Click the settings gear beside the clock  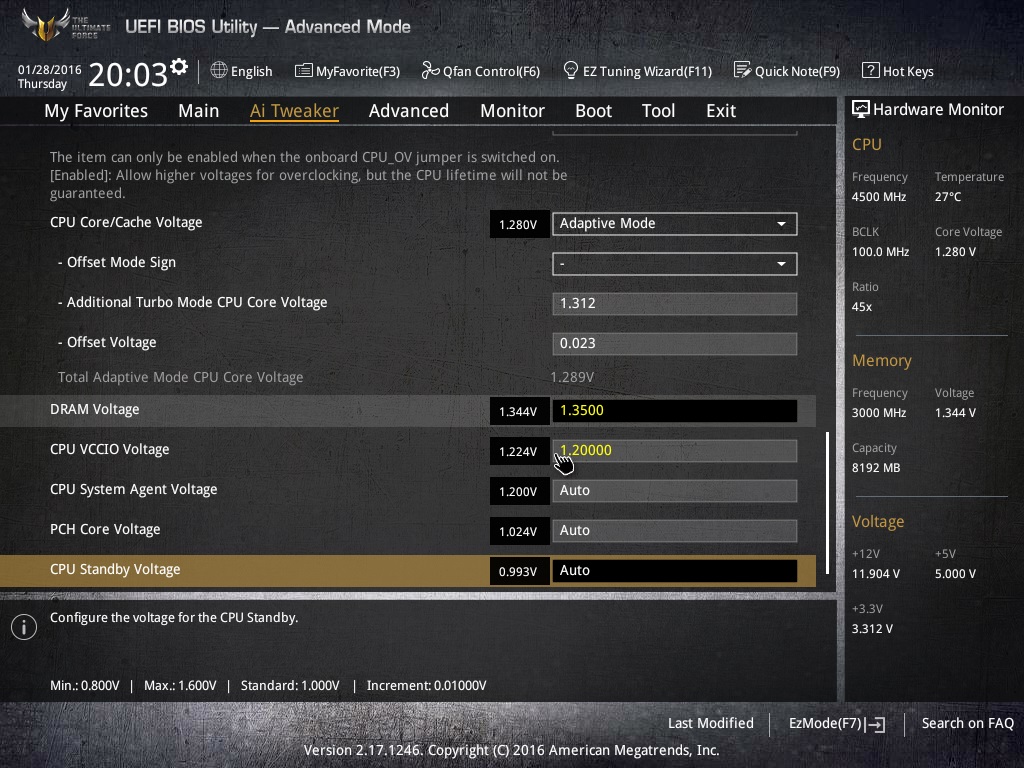179,66
